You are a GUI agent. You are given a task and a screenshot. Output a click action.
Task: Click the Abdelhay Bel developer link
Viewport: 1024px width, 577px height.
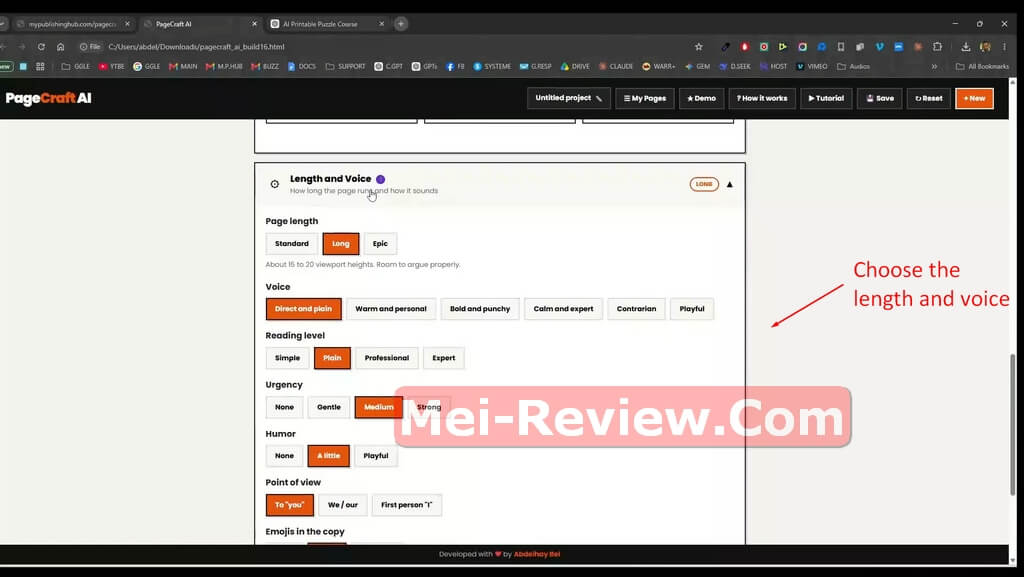coord(537,554)
